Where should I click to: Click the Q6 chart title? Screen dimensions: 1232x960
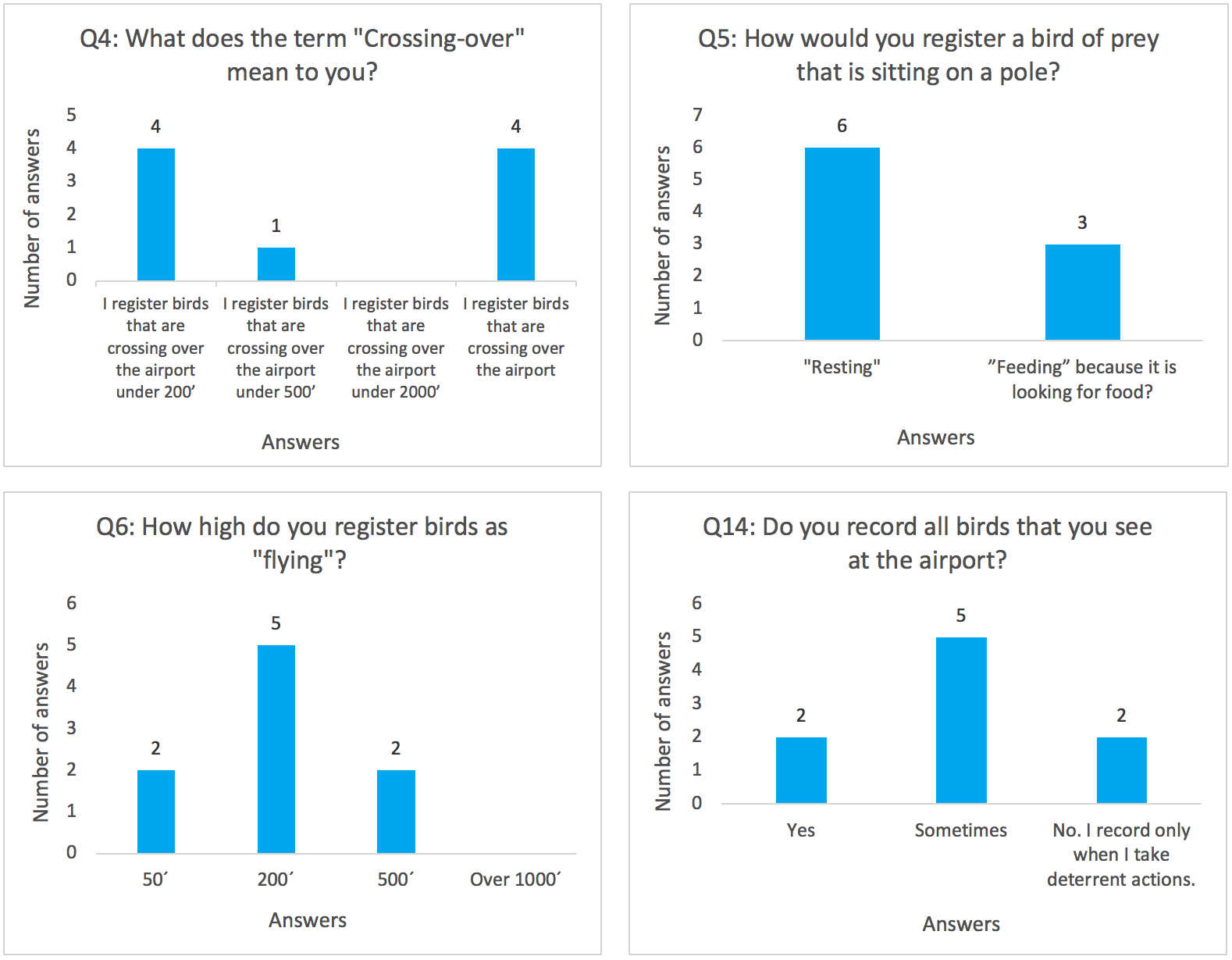tap(302, 543)
